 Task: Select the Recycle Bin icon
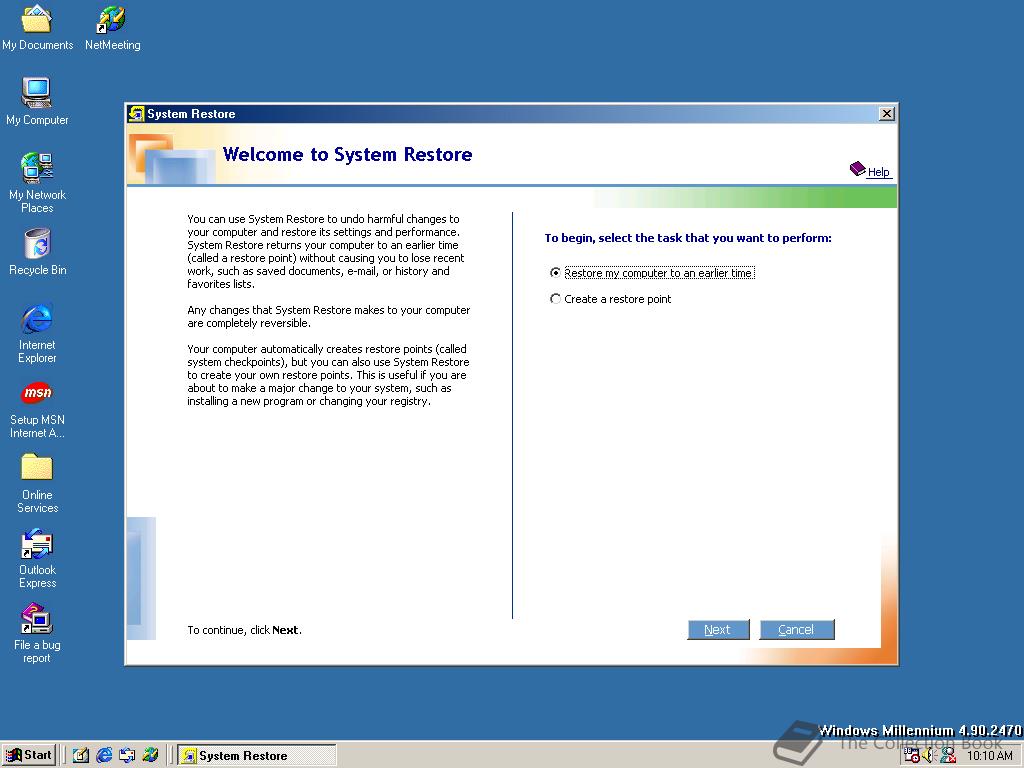click(x=37, y=252)
